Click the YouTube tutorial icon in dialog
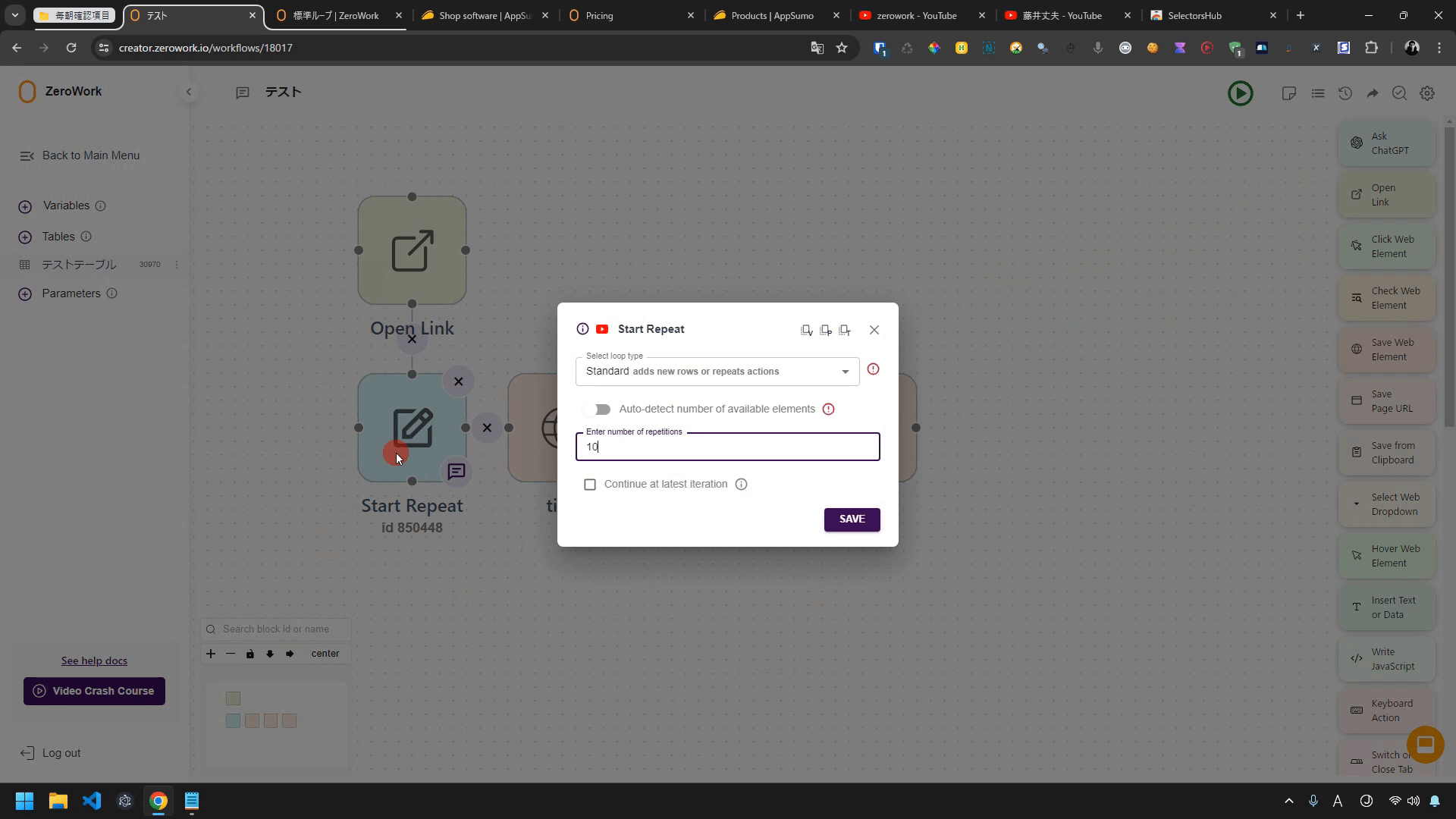 pyautogui.click(x=602, y=329)
